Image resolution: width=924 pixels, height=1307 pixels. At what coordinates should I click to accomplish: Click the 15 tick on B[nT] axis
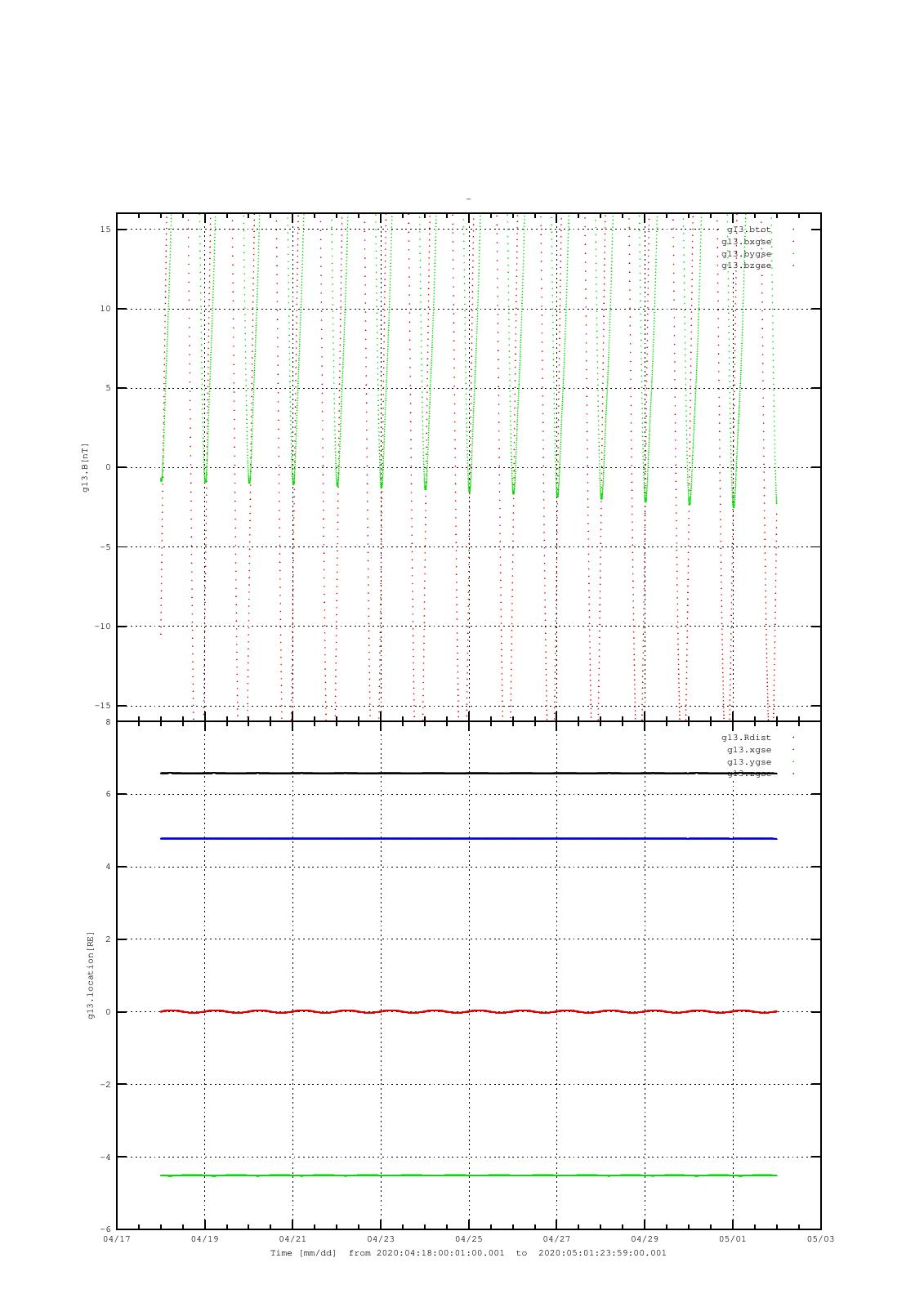(106, 230)
